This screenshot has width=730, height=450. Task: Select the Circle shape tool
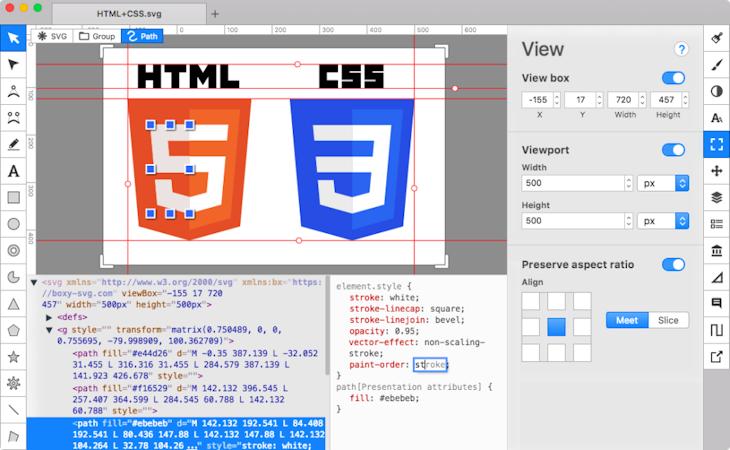13,224
